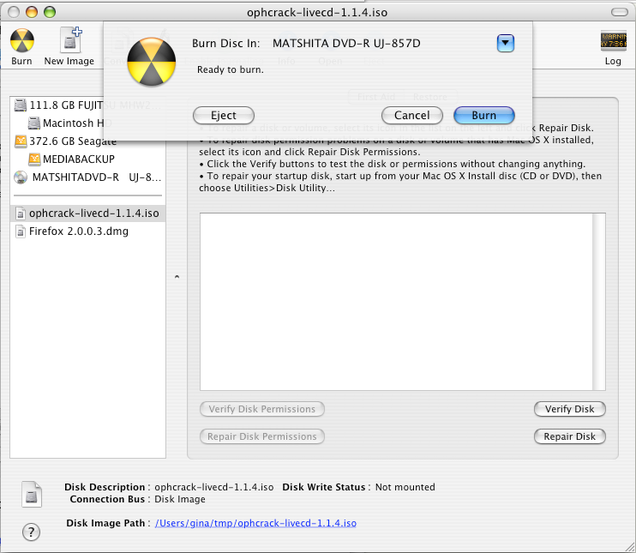Click the Repair Disk Permissions button
This screenshot has height=553, width=636.
(262, 437)
